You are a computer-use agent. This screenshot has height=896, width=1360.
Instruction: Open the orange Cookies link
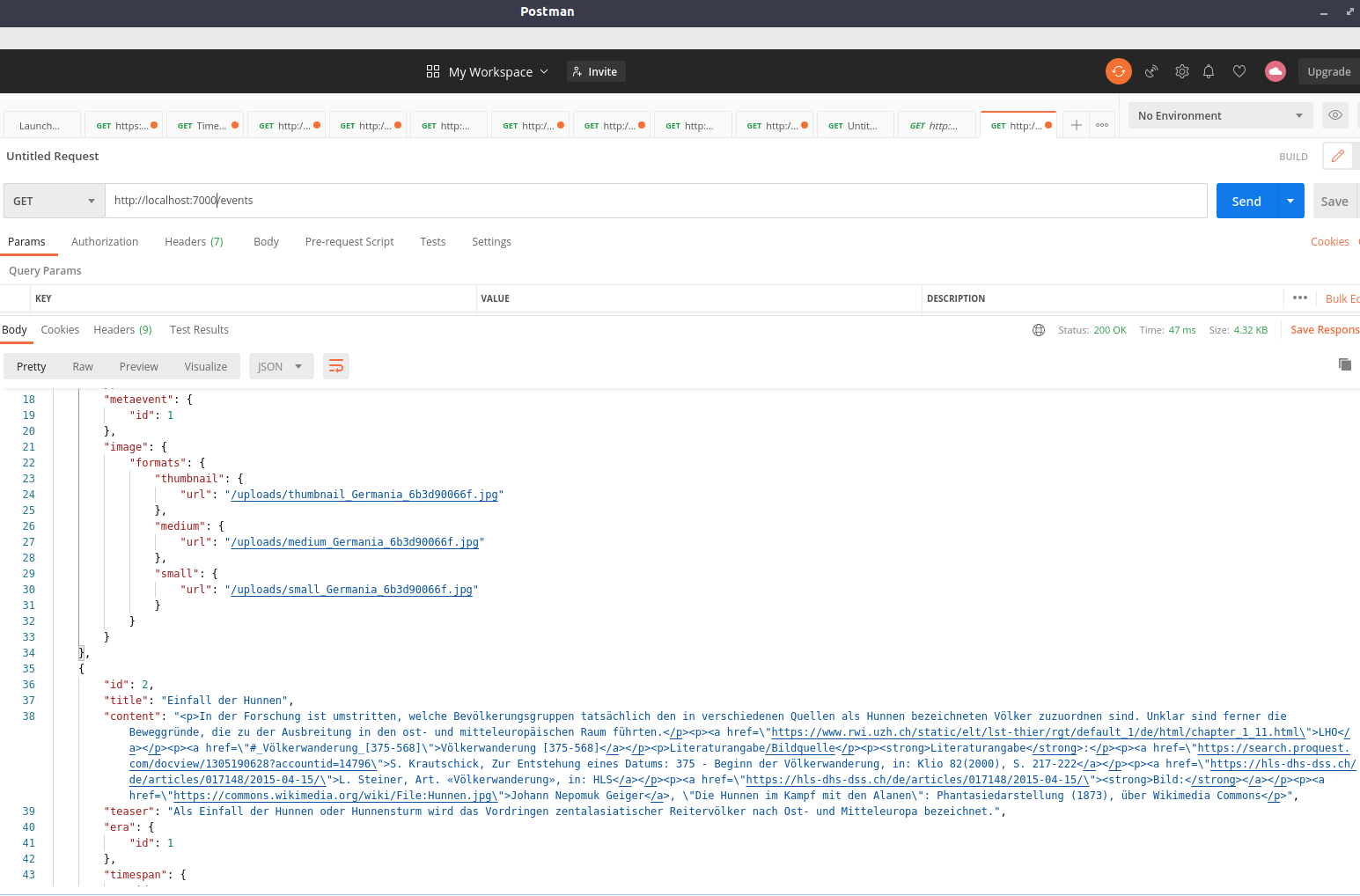1330,241
